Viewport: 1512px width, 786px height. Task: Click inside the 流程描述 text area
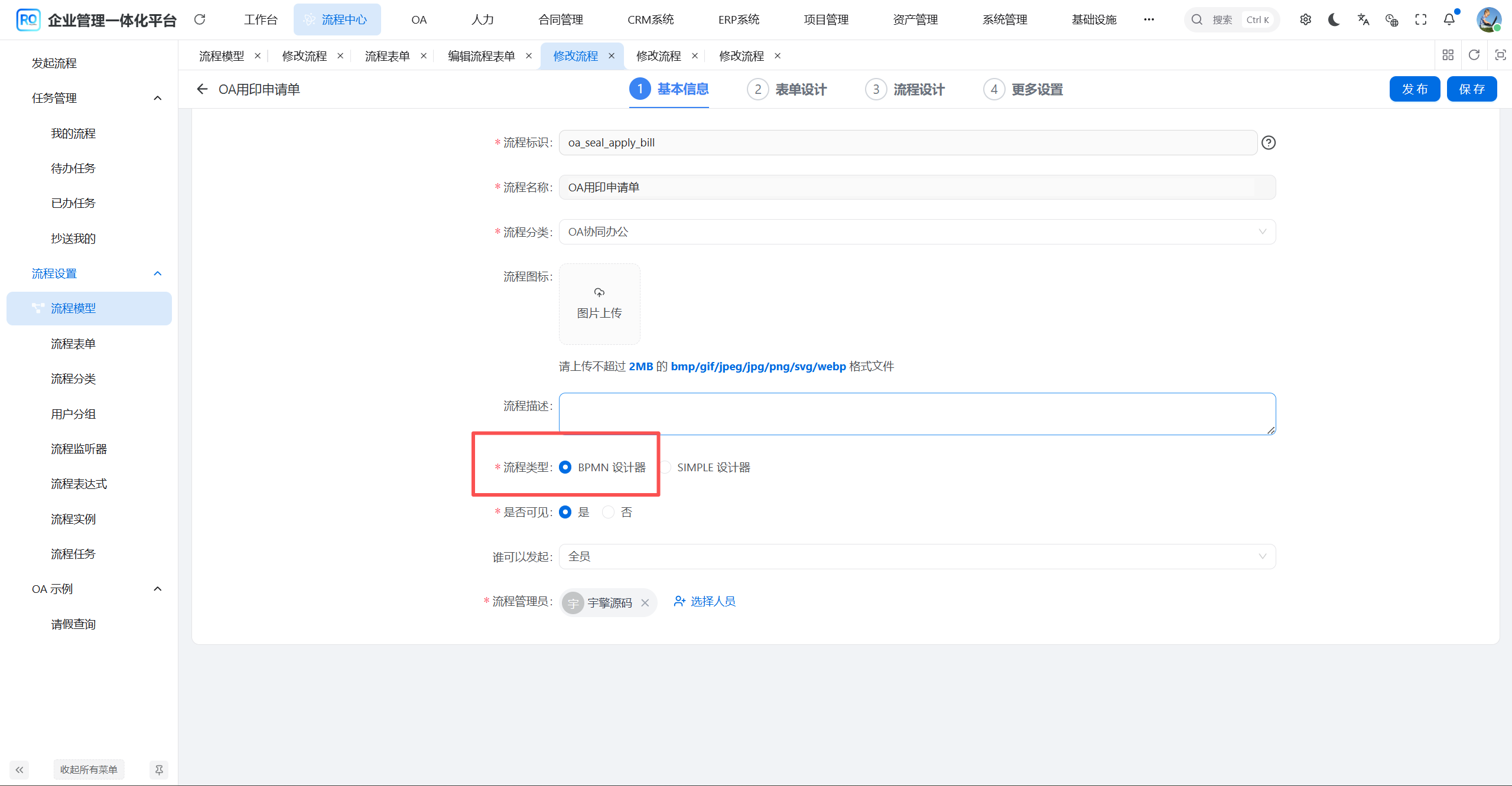tap(916, 413)
